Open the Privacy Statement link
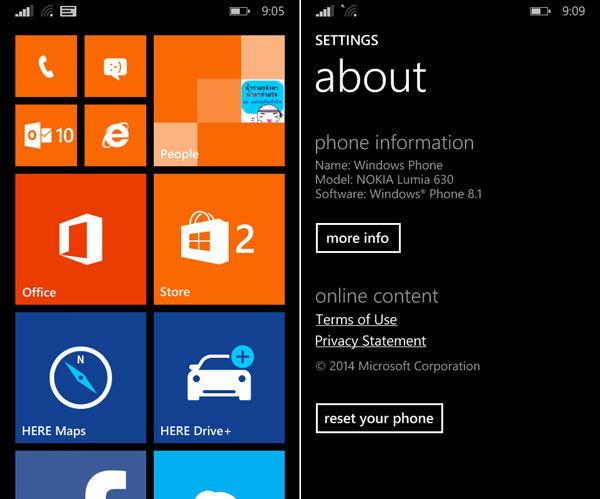Screen dimensions: 600x499 coord(370,341)
